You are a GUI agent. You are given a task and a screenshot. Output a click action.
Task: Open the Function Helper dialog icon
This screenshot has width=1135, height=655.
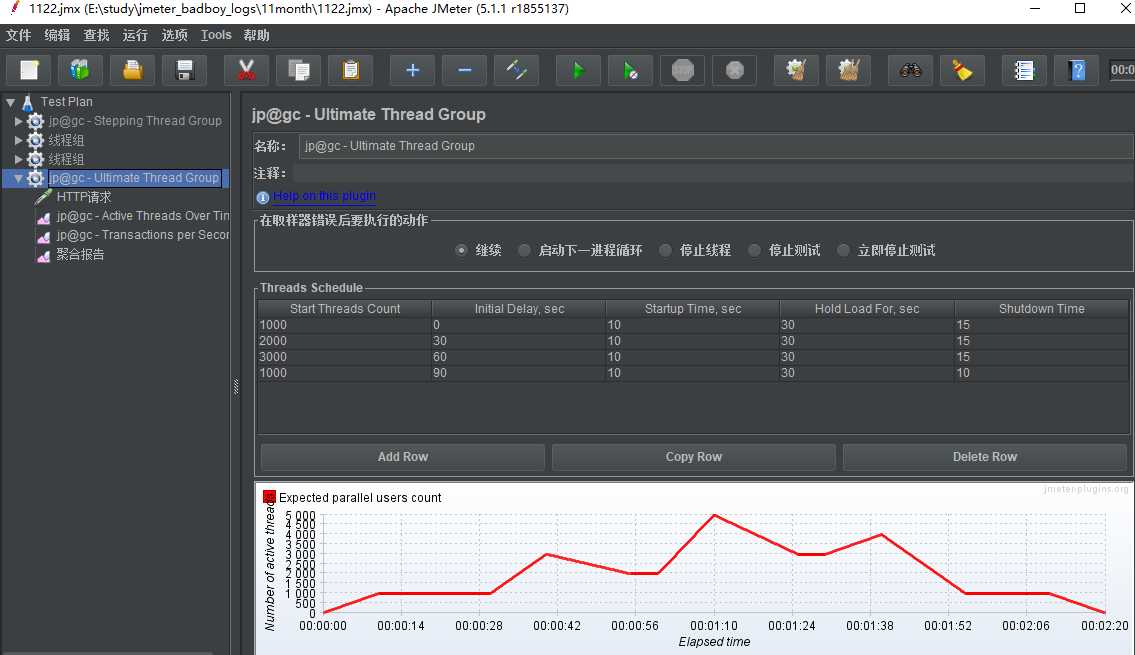pyautogui.click(x=1024, y=70)
